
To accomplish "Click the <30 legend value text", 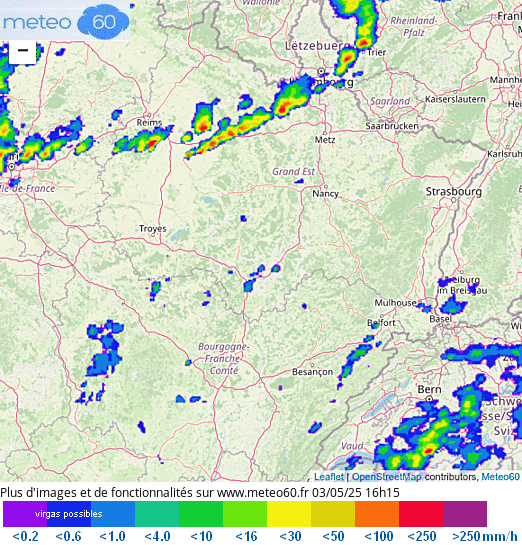I will coord(289,536).
